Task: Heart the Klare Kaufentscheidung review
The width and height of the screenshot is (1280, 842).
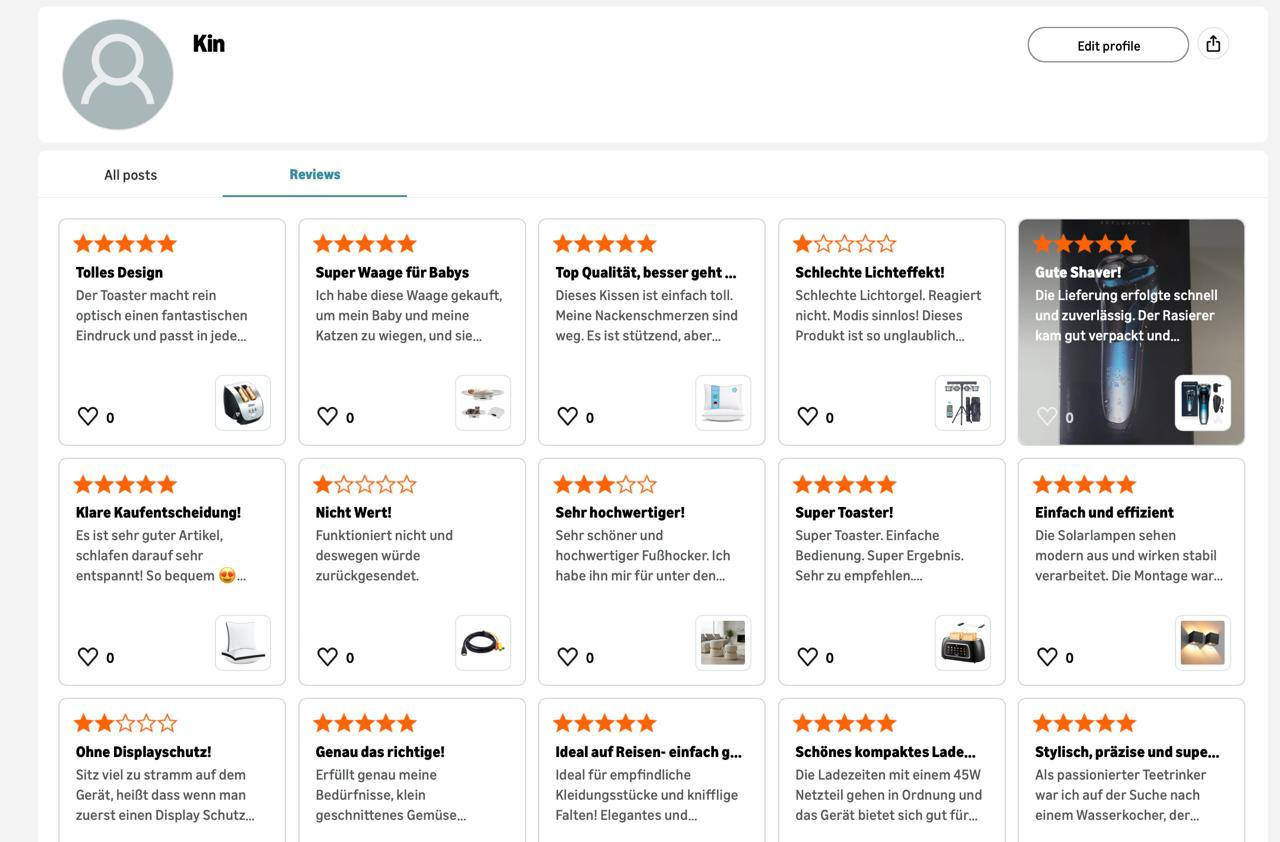Action: point(88,657)
